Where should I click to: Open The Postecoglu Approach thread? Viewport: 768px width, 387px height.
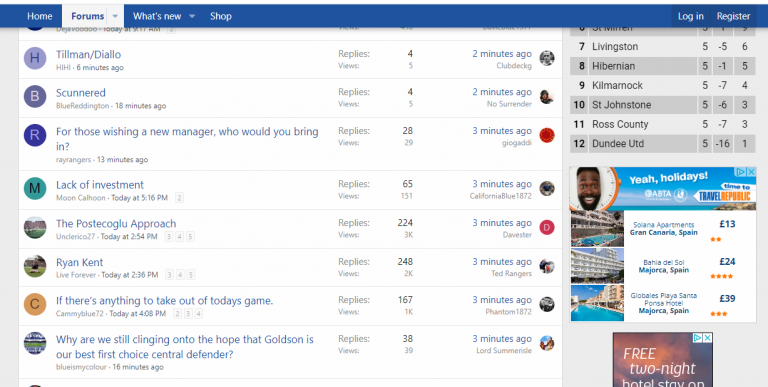click(116, 224)
